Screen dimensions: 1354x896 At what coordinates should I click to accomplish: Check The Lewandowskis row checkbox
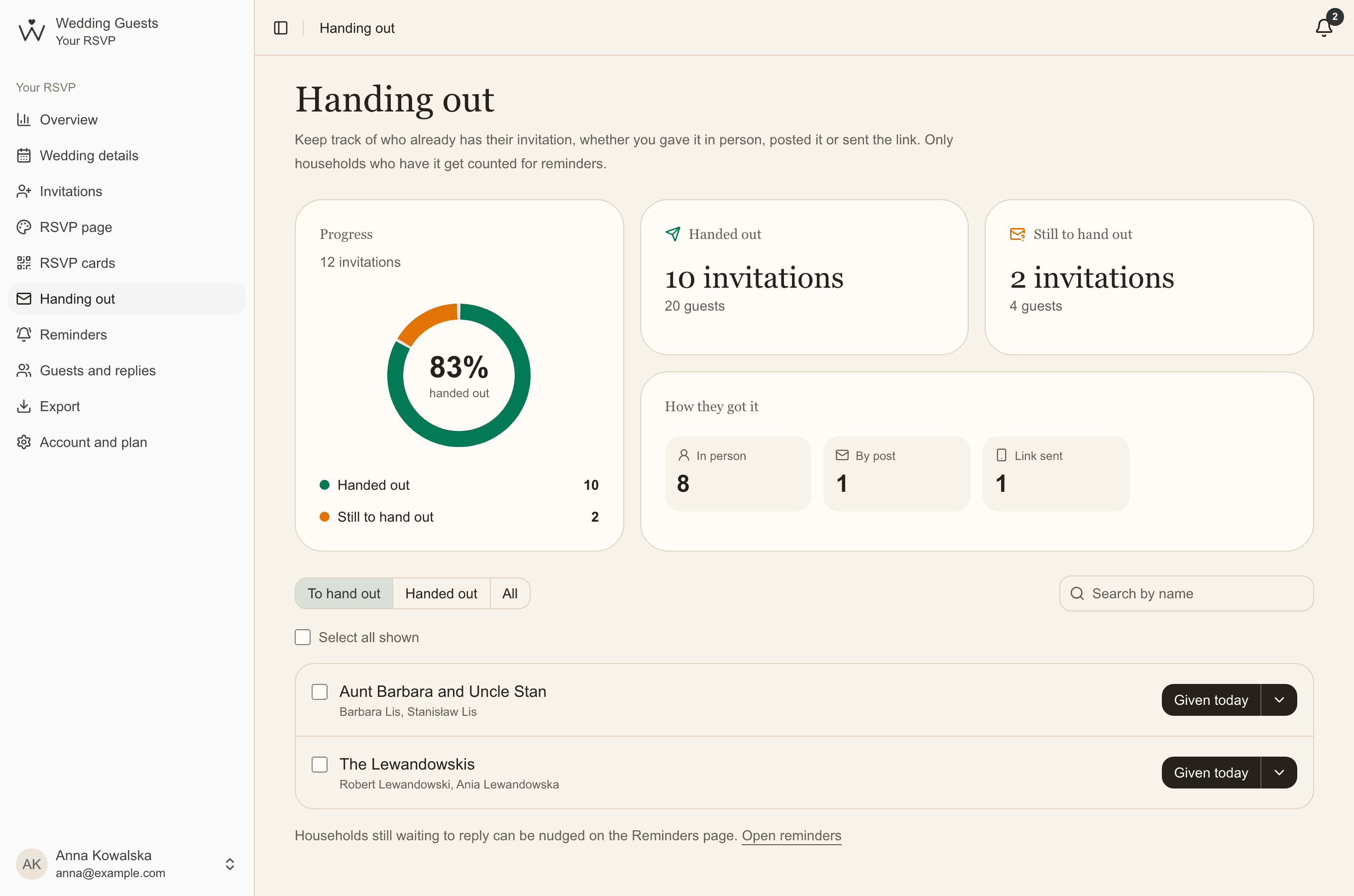click(x=320, y=765)
